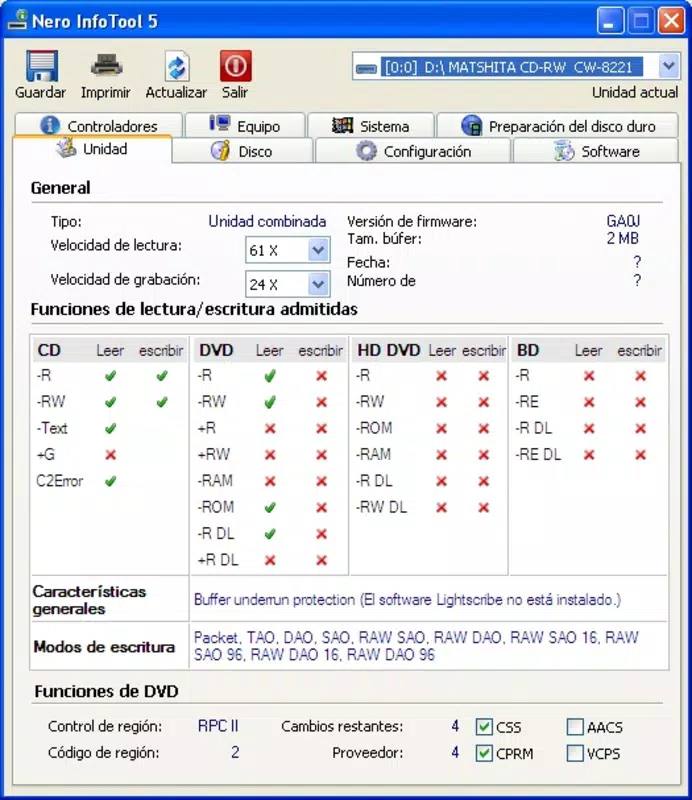Switch to the Software tab label

click(610, 152)
